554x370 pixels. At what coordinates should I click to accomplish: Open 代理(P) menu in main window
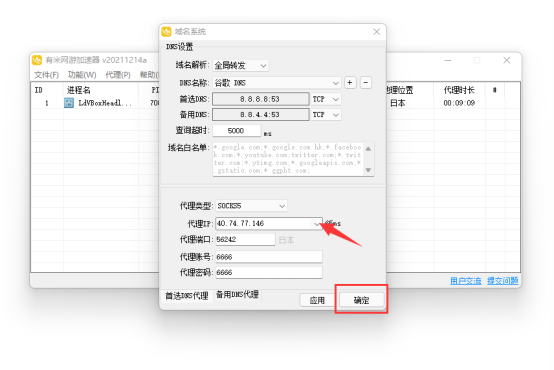(x=118, y=75)
